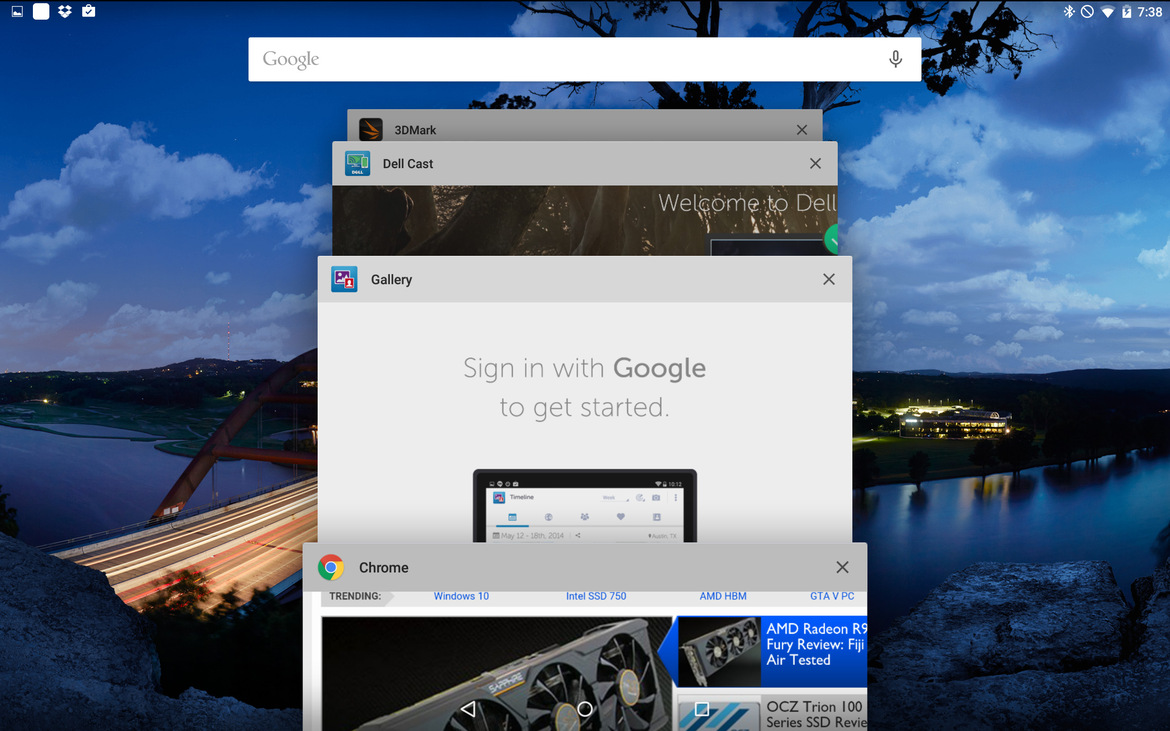Viewport: 1170px width, 731px height.
Task: Open the Chrome app icon
Action: (331, 568)
